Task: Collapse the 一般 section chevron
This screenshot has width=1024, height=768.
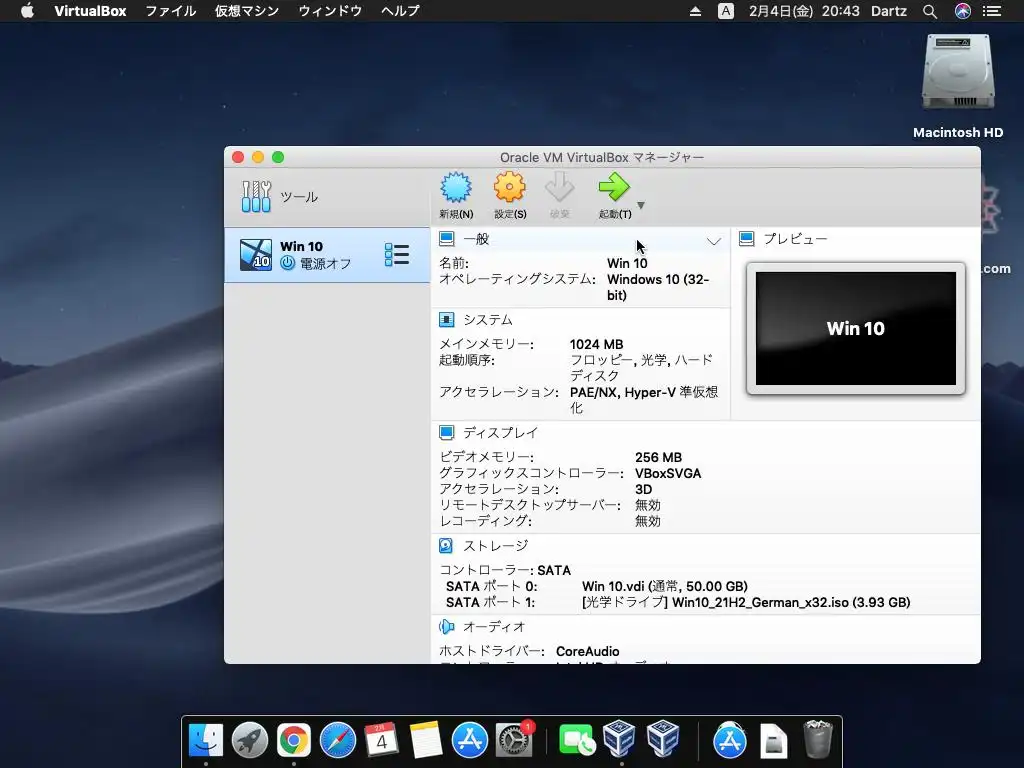Action: tap(714, 241)
